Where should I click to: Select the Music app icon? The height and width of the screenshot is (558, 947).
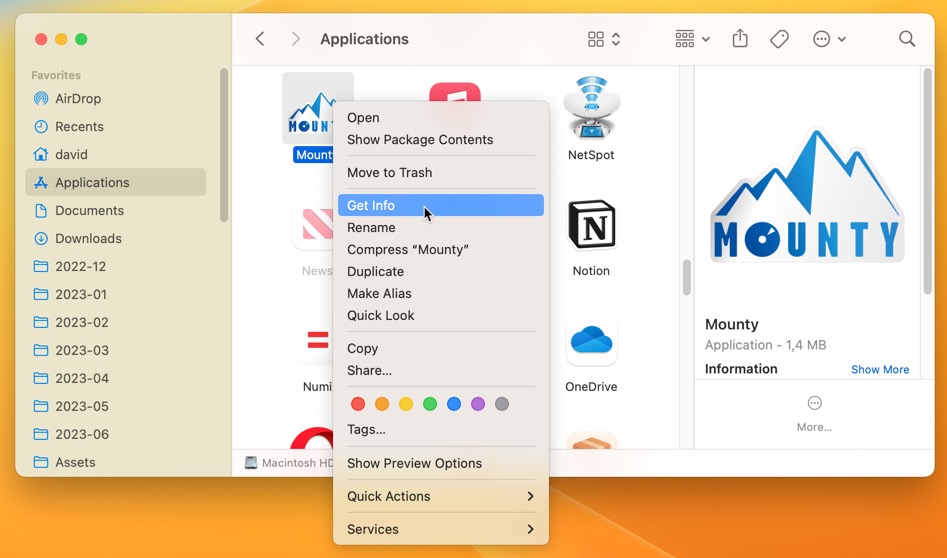(x=455, y=92)
